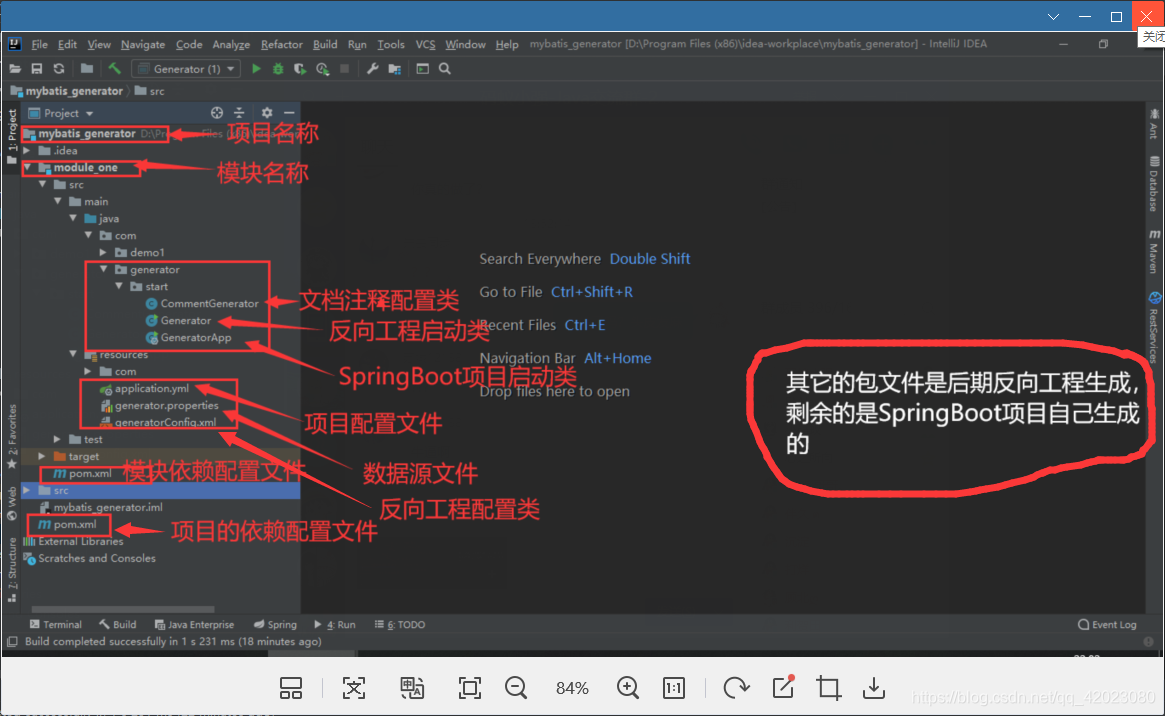Screen dimensions: 1165x716
Task: Click the 84% zoom level display
Action: click(572, 689)
